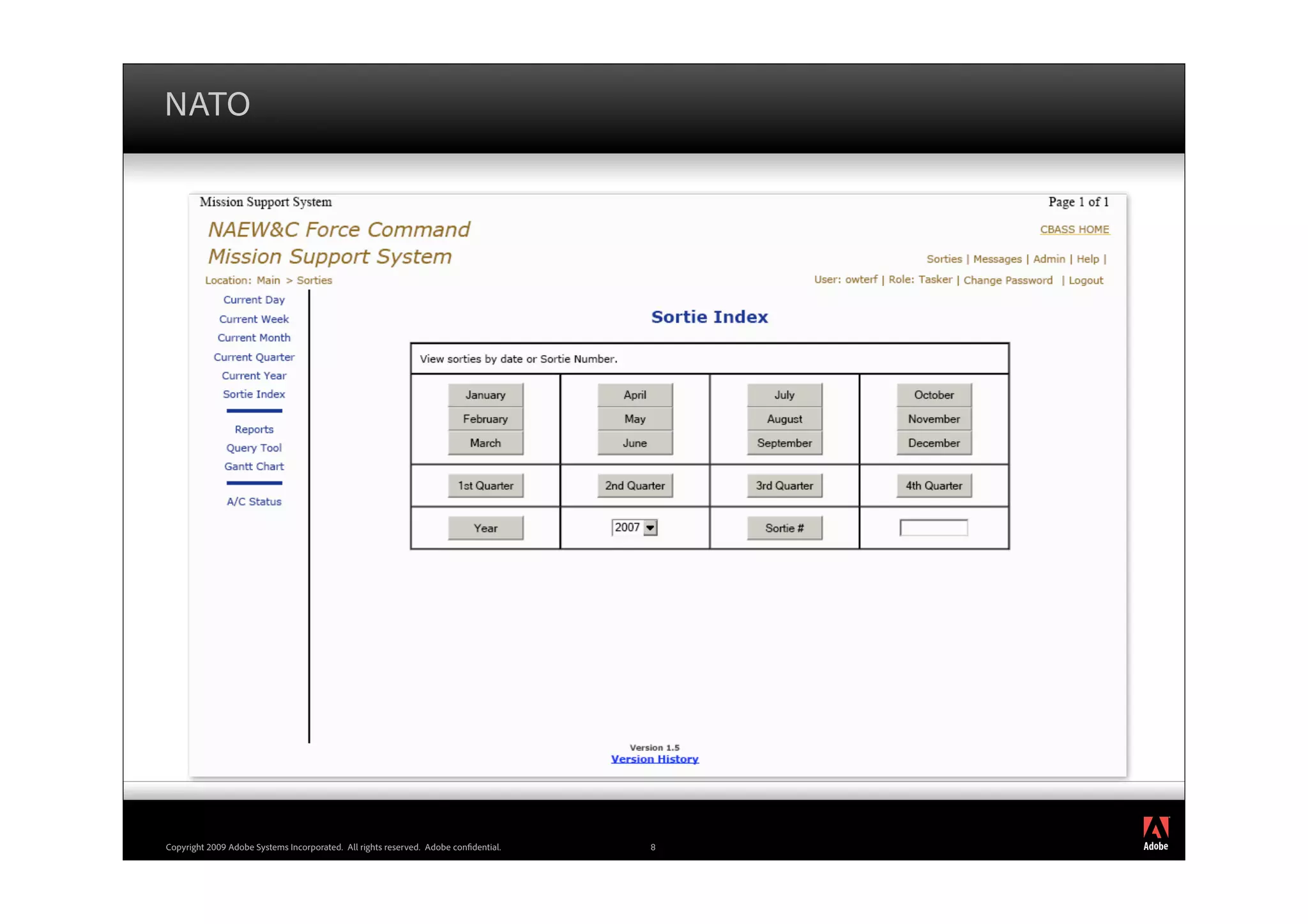
Task: Click the Change Password link
Action: coord(1008,280)
